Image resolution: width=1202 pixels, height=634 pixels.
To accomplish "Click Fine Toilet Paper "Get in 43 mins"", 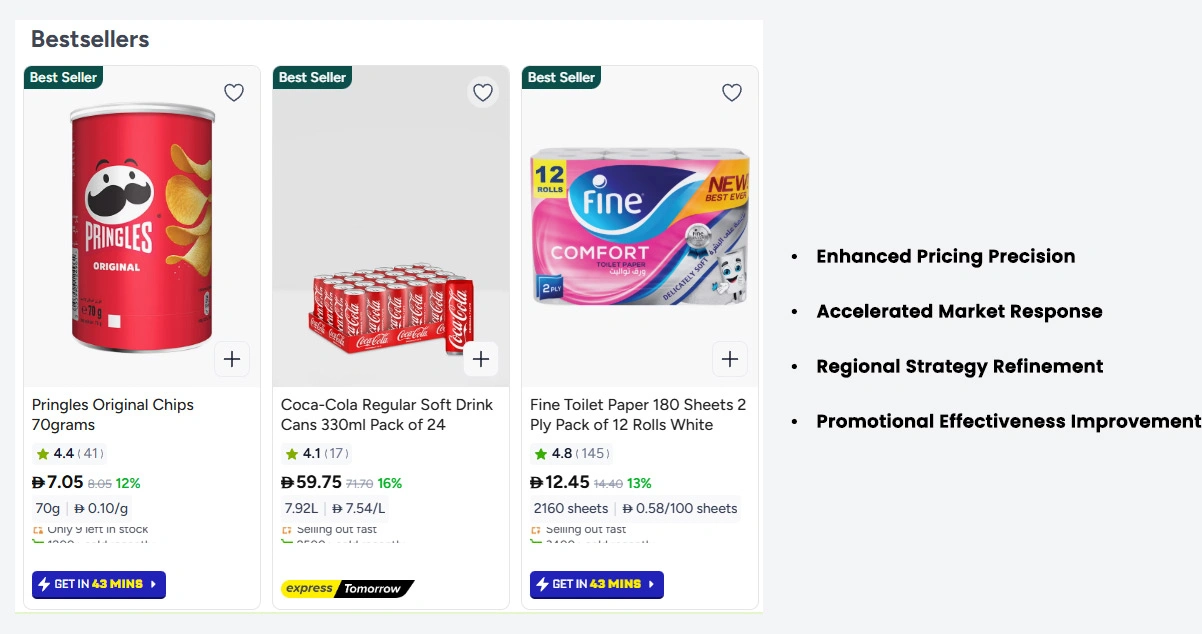I will (x=597, y=584).
